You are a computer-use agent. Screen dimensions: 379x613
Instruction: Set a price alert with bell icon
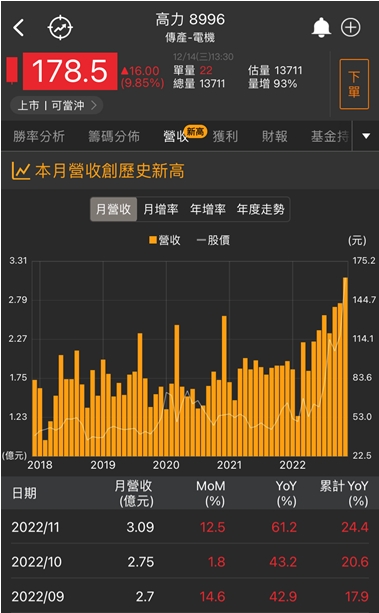pos(322,28)
